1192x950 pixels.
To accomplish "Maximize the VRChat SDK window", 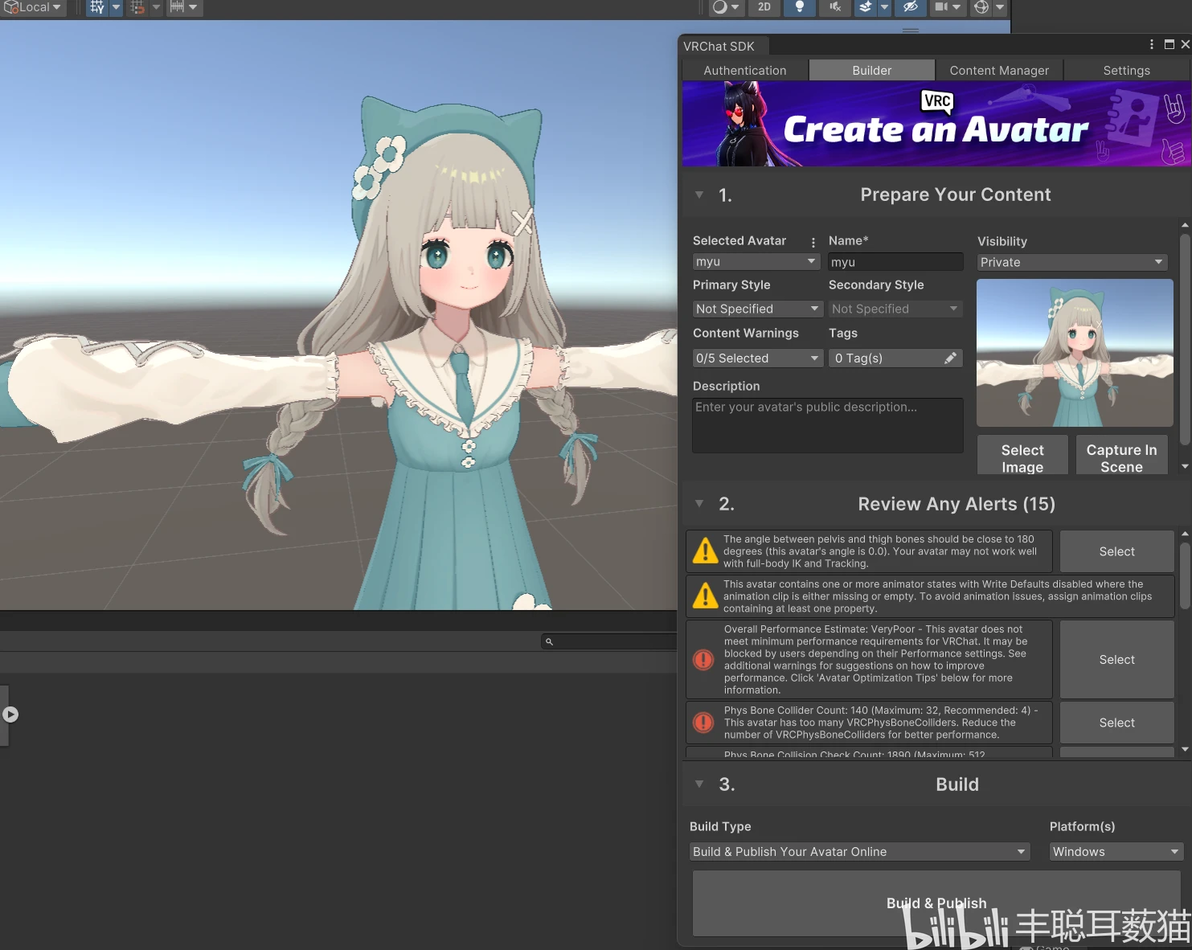I will coord(1169,45).
